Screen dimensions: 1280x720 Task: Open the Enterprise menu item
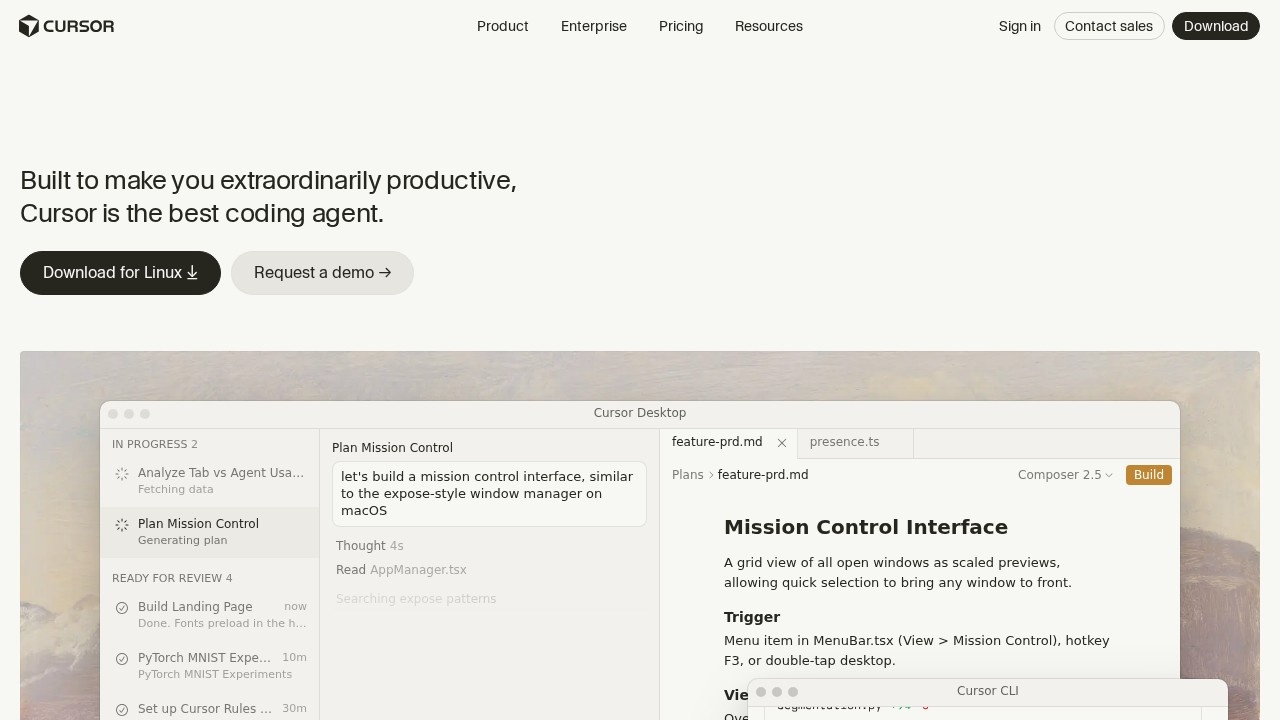tap(594, 26)
